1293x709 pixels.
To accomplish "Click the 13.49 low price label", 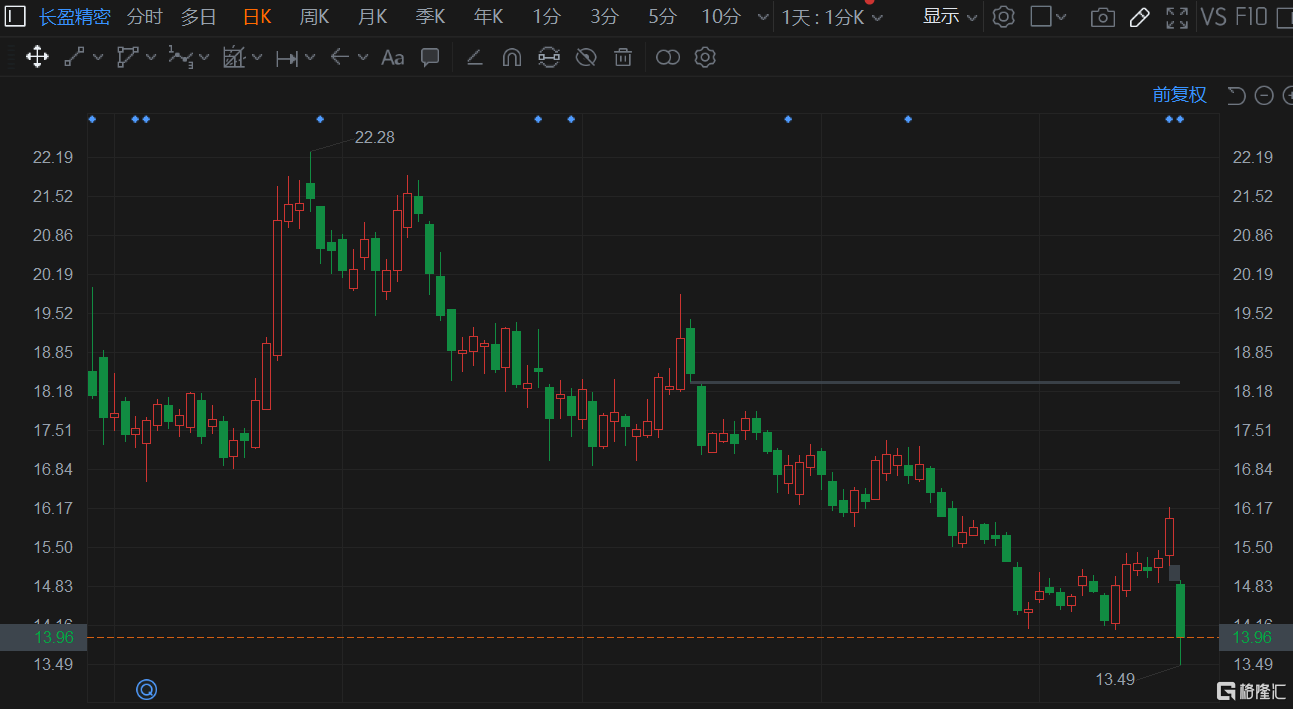I will click(x=1115, y=679).
